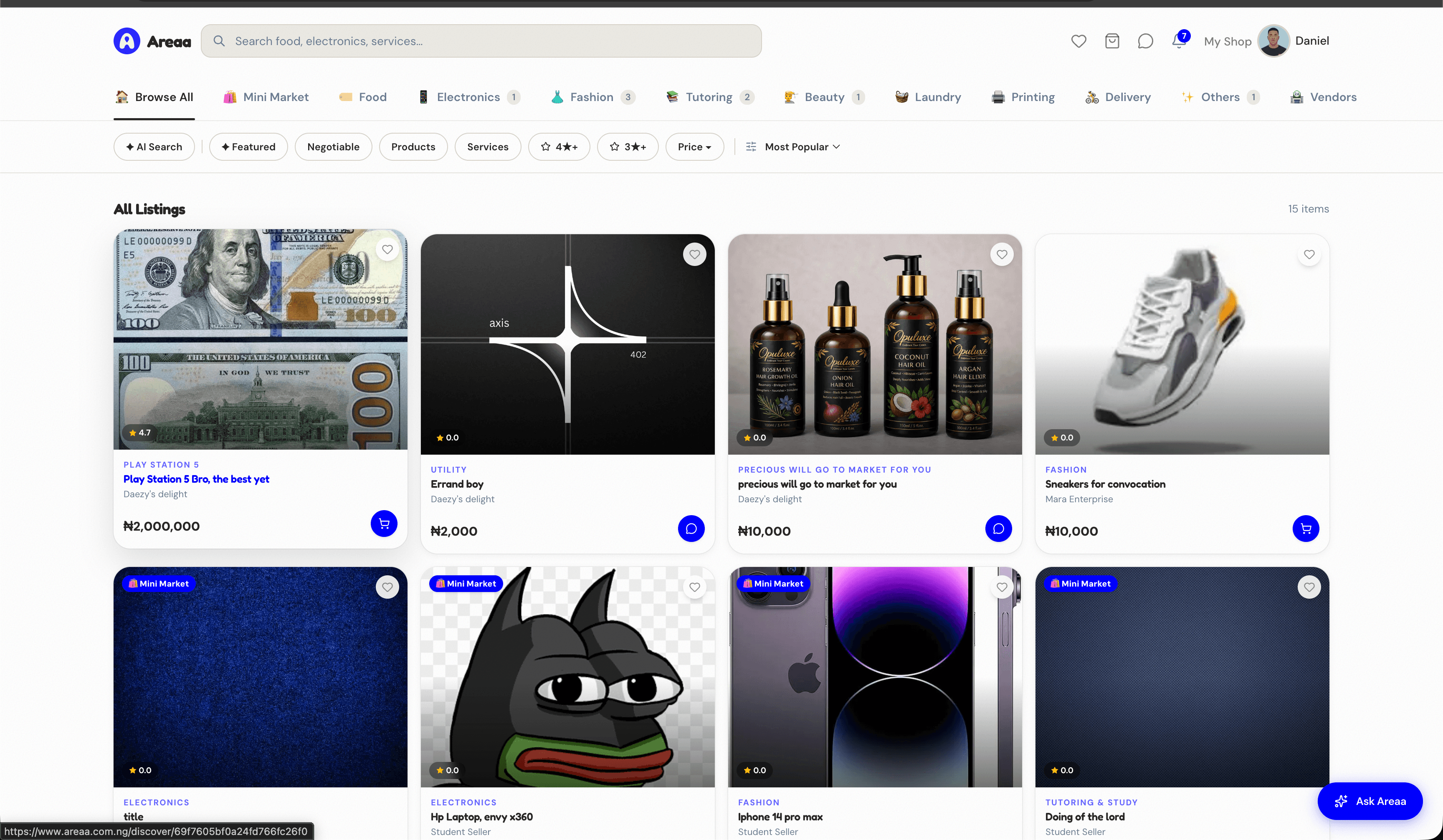Click the ₦2,000,000 price text

tap(162, 526)
